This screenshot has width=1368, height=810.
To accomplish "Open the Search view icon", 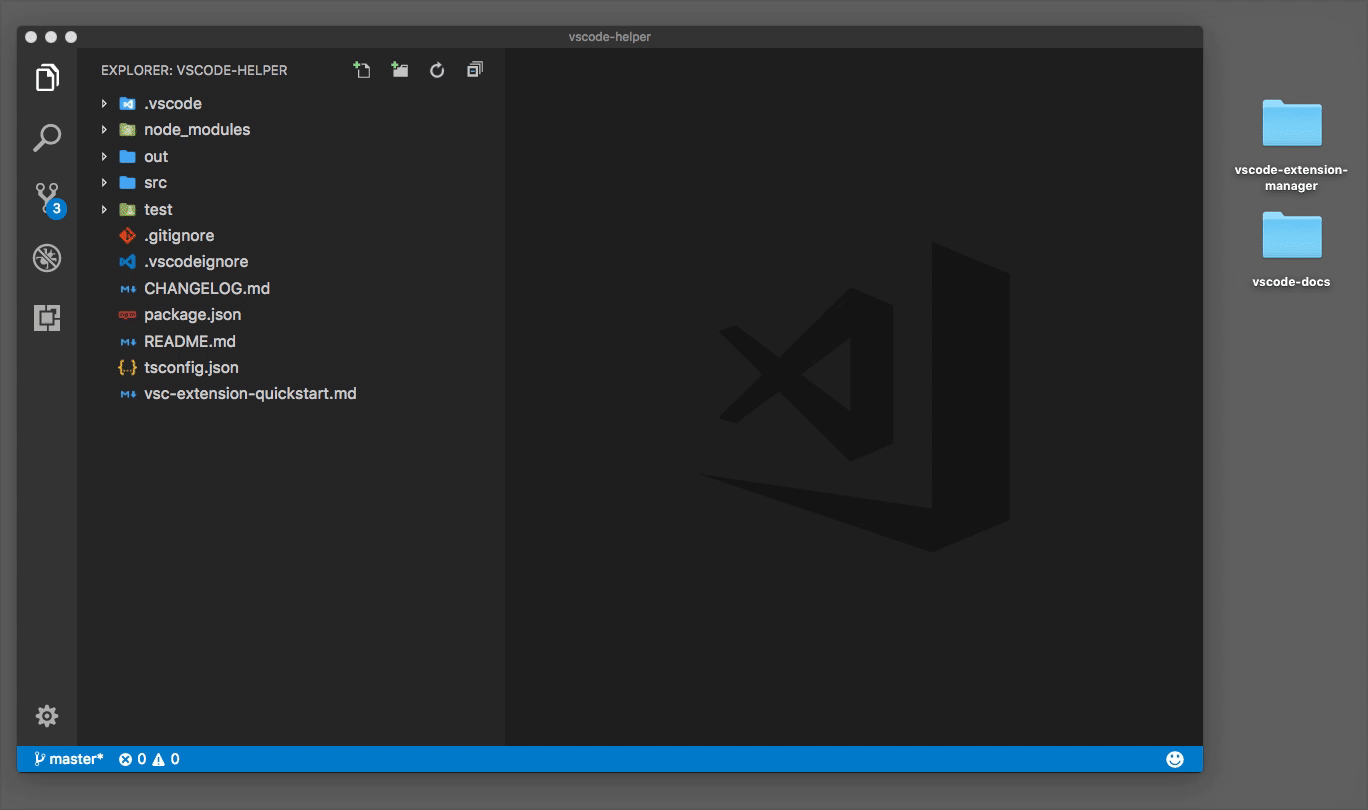I will click(x=47, y=138).
